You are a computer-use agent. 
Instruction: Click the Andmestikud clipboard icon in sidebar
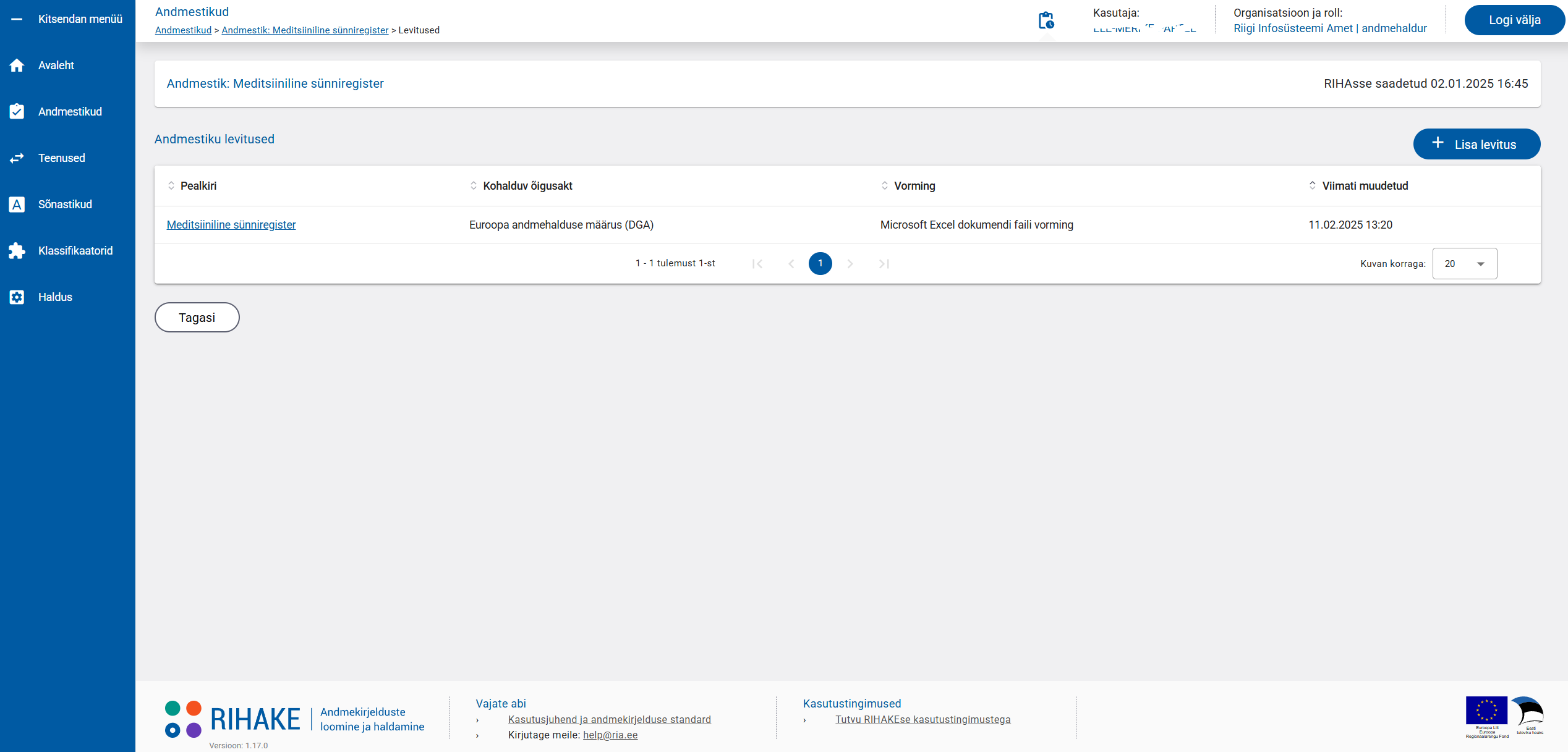coord(17,112)
